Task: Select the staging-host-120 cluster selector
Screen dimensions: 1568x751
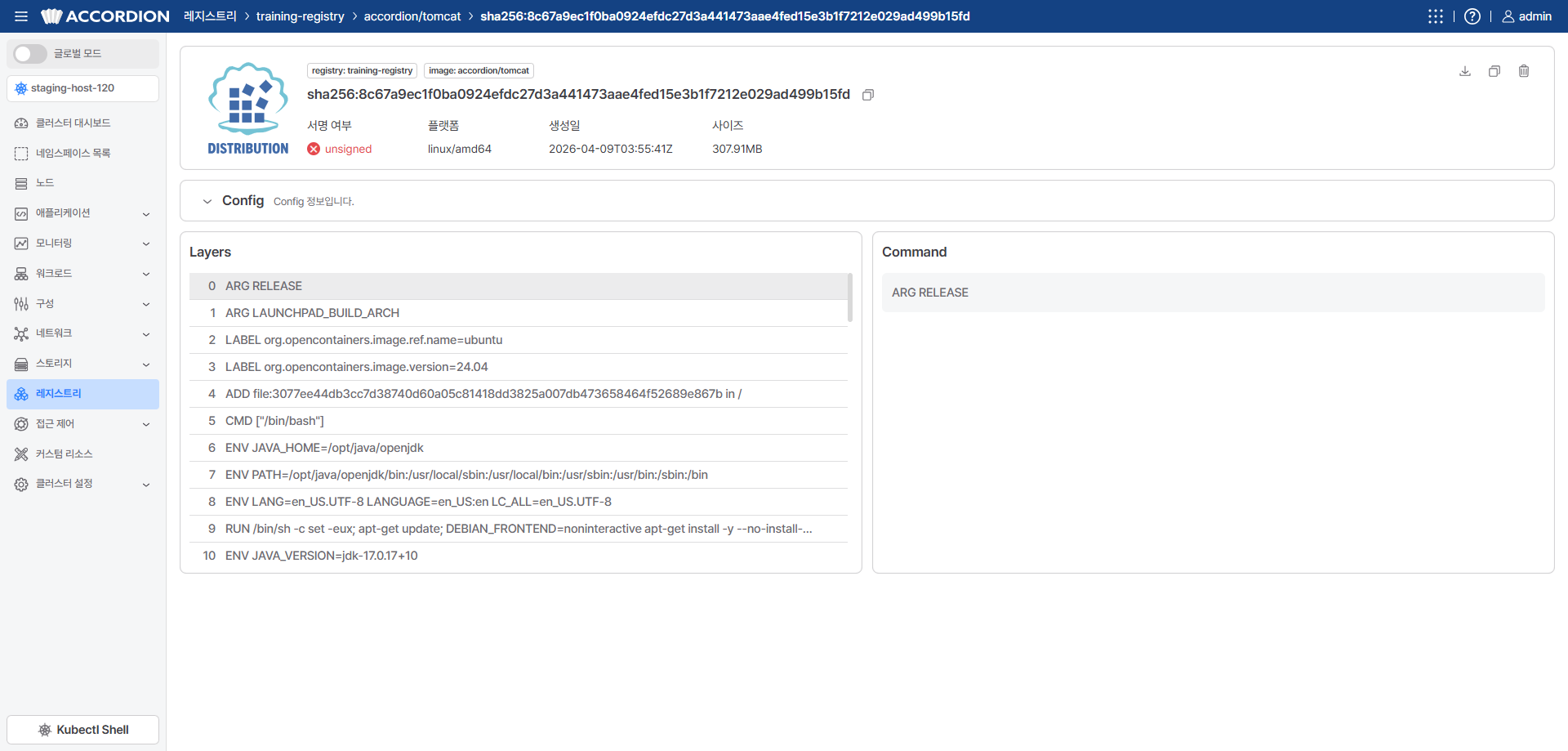Action: (x=82, y=88)
